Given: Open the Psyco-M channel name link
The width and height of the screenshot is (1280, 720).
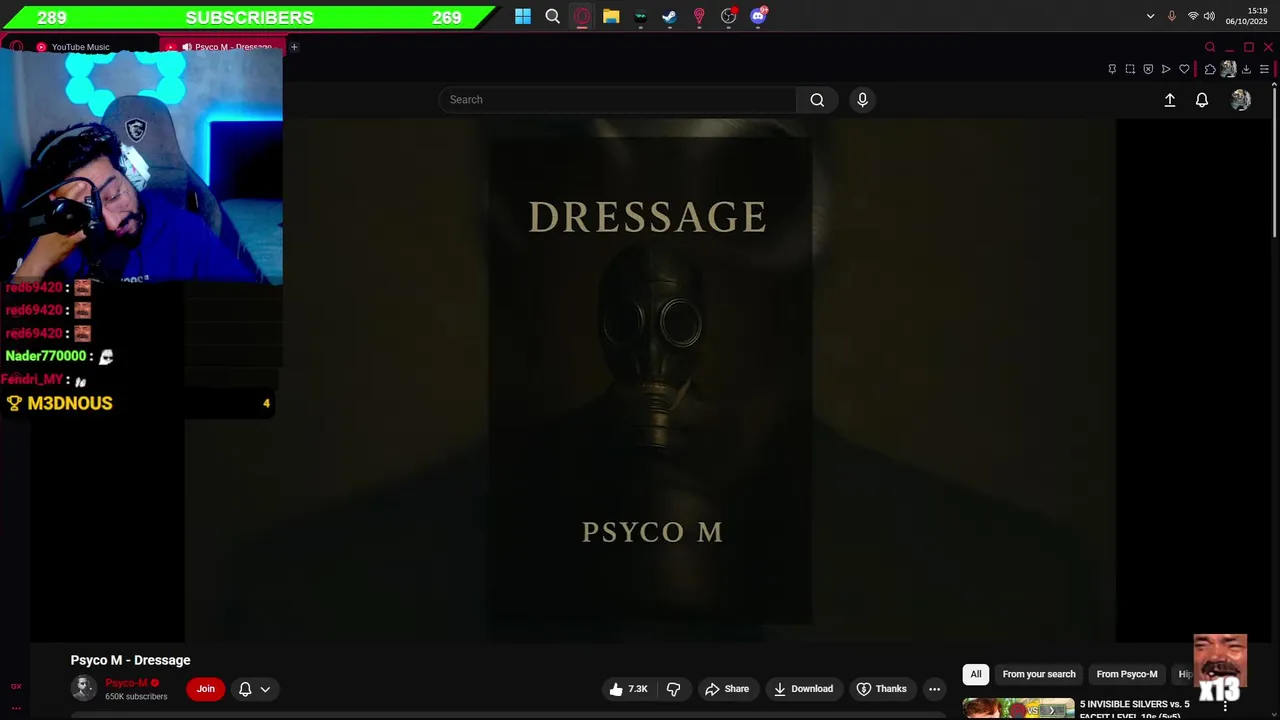Looking at the screenshot, I should click(x=126, y=683).
